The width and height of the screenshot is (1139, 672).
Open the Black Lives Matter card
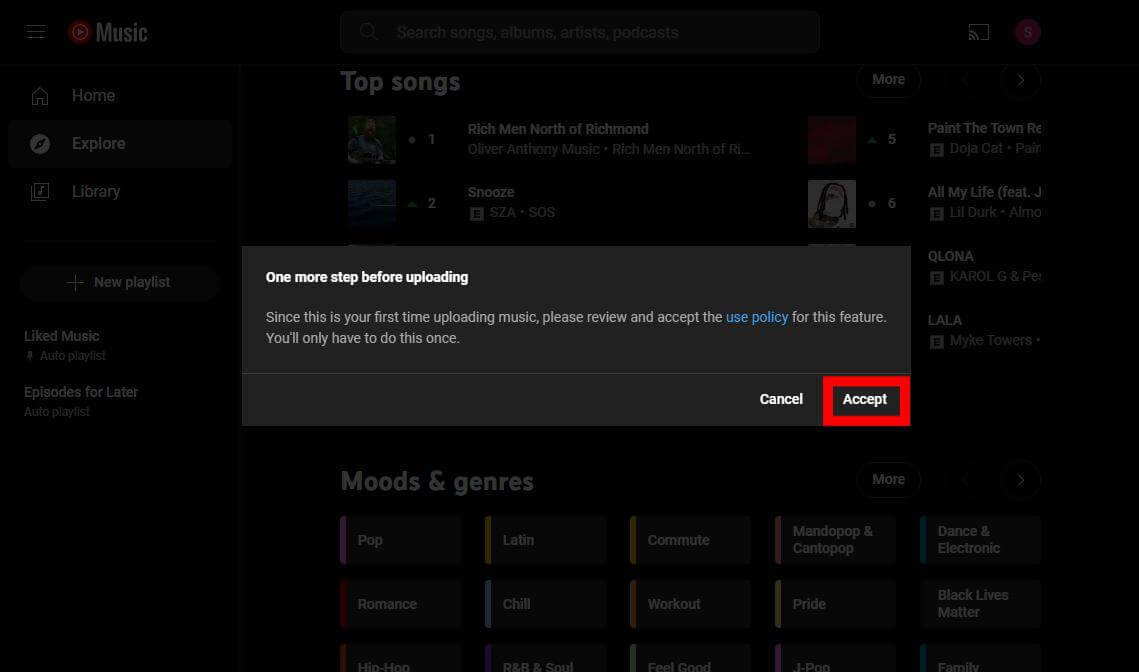981,604
